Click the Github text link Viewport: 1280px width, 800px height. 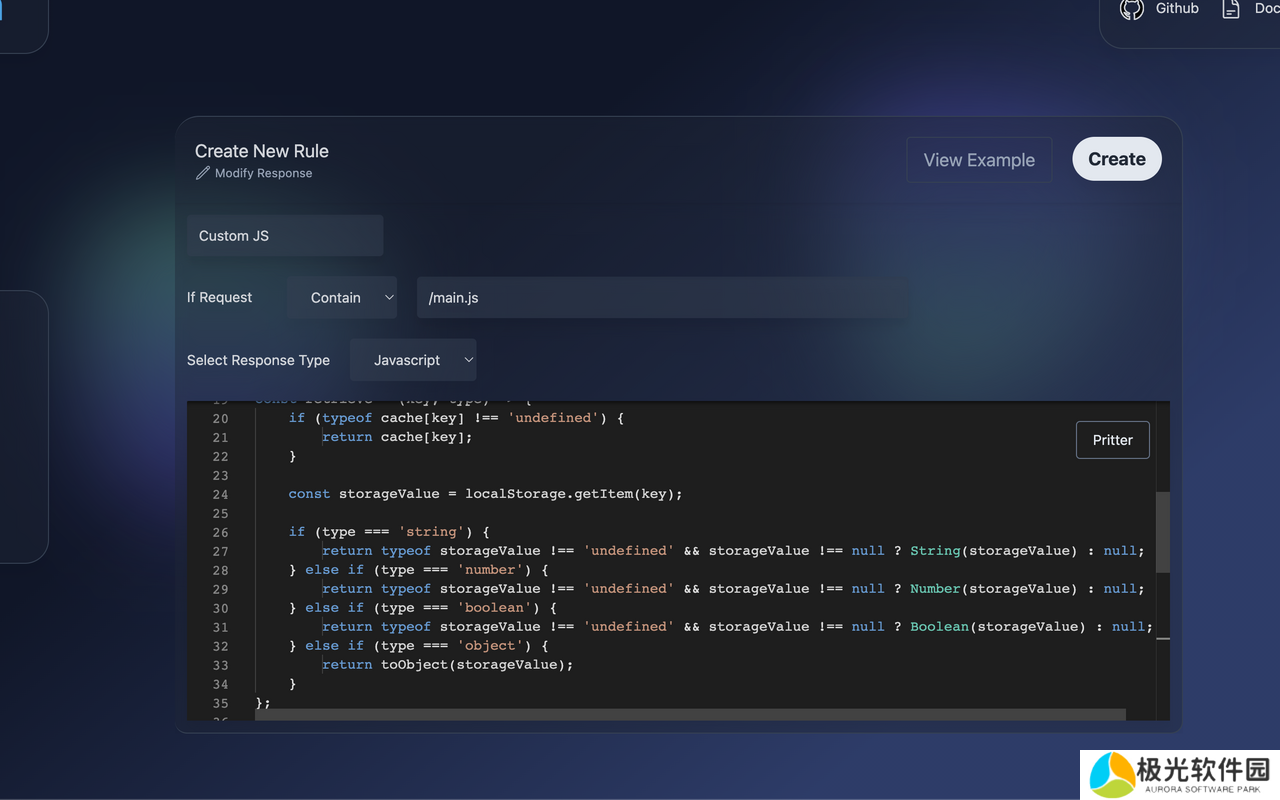click(x=1177, y=8)
